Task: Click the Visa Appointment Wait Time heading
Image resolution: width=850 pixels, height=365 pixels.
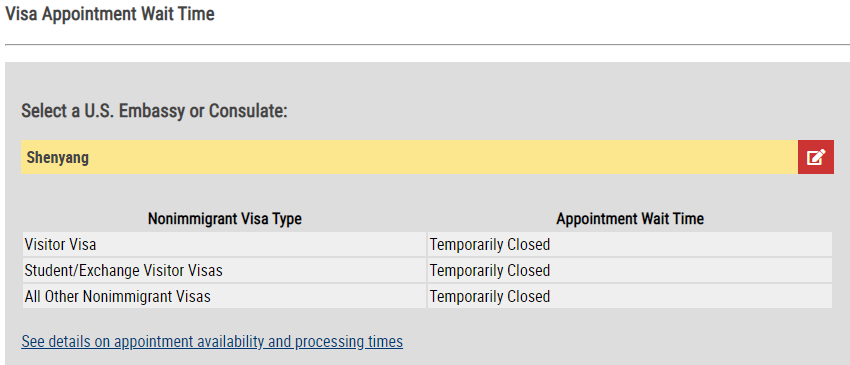Action: point(110,14)
